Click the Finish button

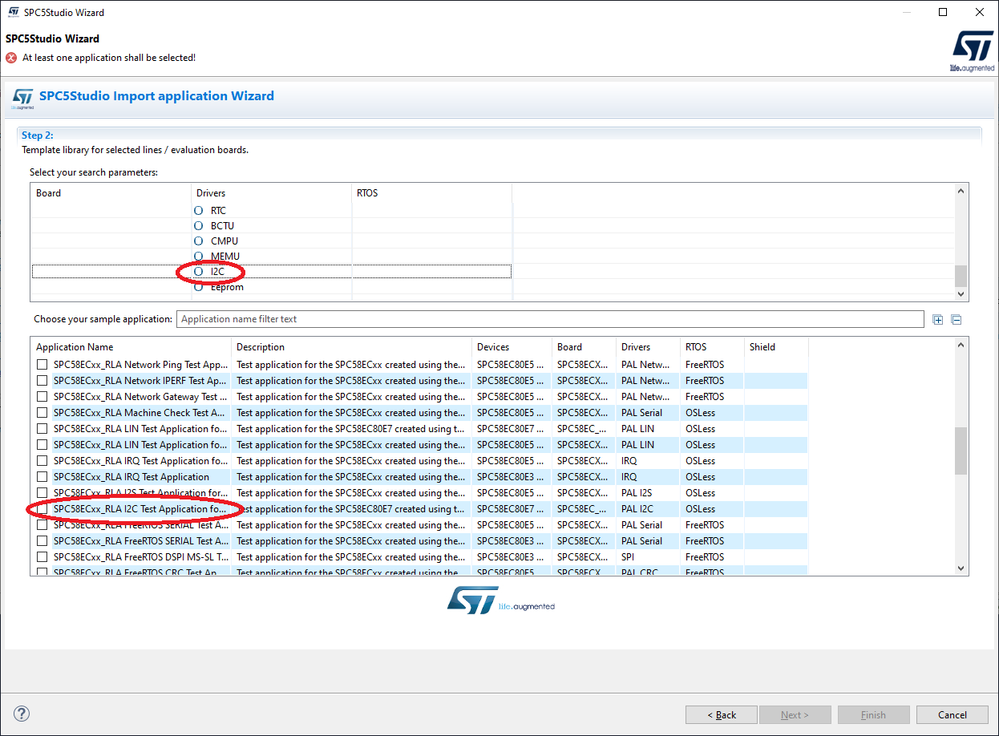(873, 715)
